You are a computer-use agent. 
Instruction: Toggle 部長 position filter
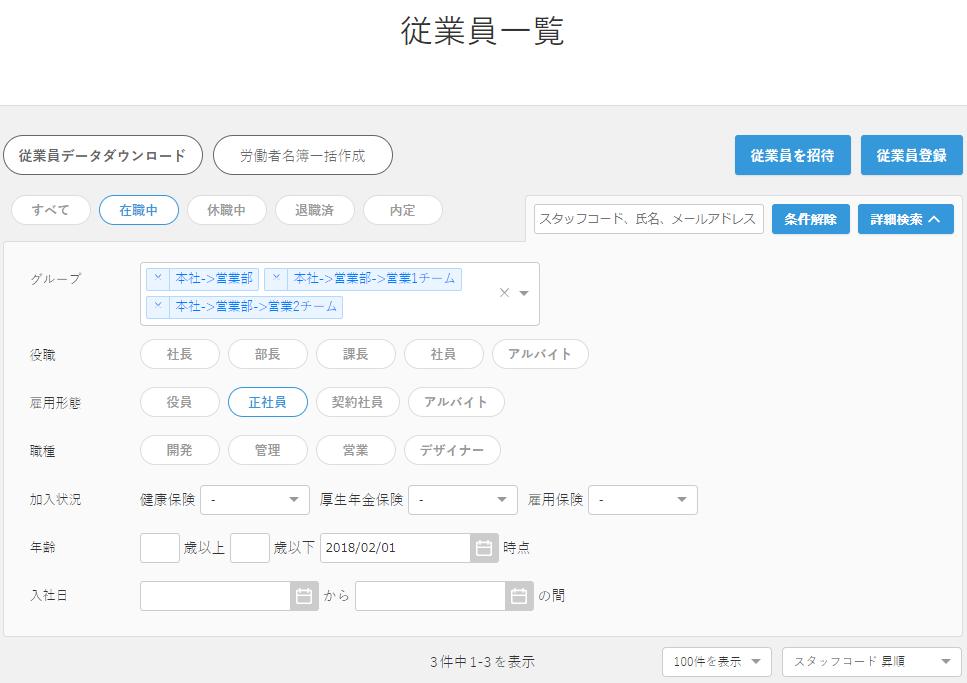click(x=267, y=354)
